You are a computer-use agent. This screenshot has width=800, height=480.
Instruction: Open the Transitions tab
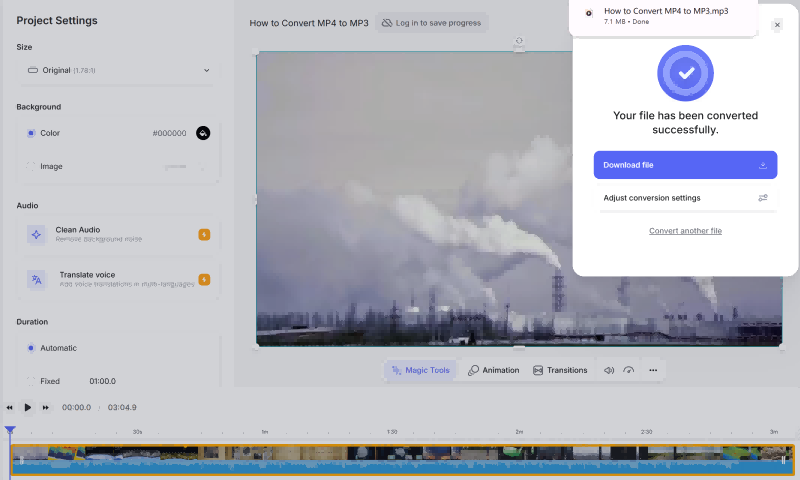coord(560,370)
